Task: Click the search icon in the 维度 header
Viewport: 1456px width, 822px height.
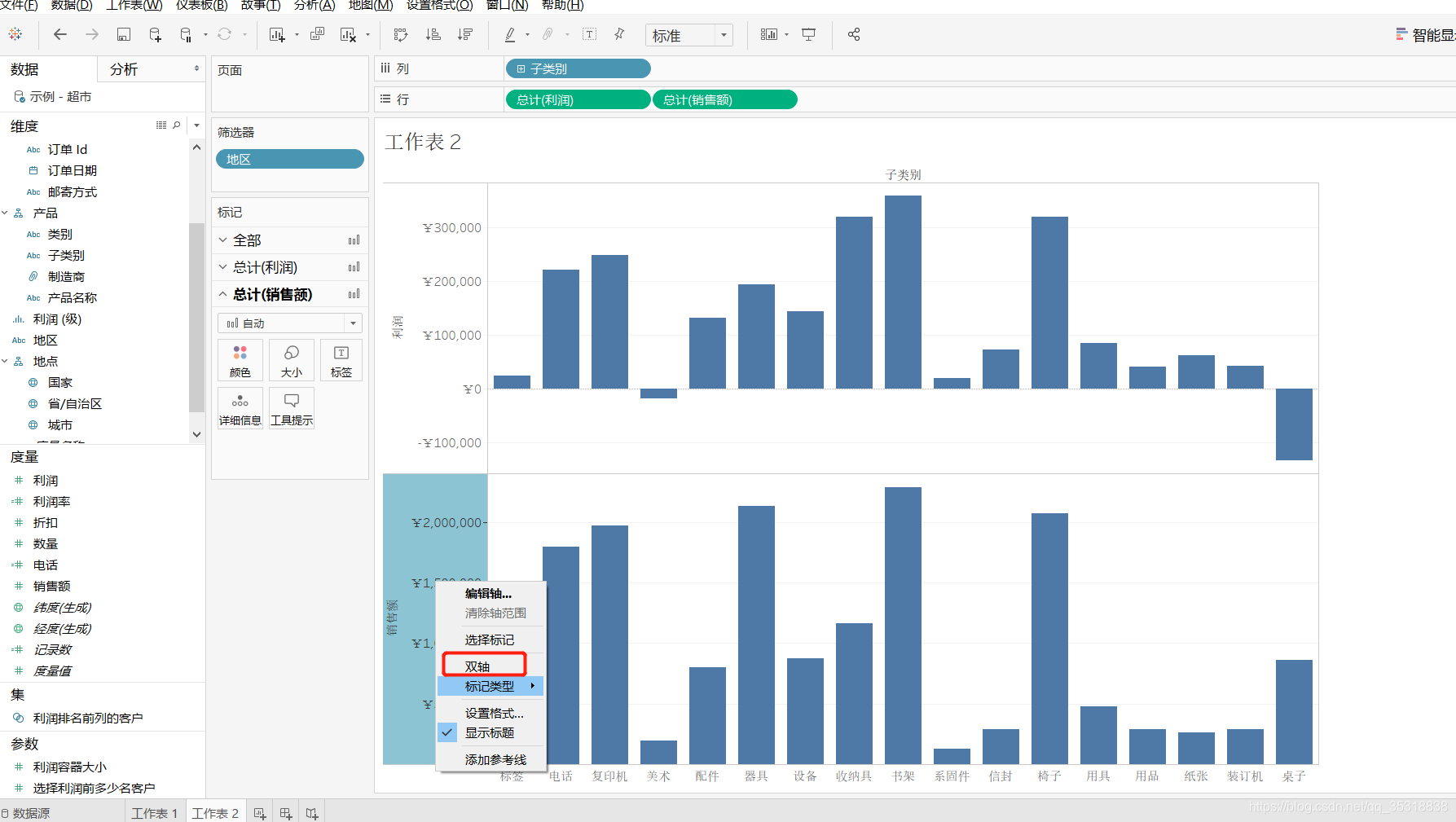Action: [x=177, y=125]
